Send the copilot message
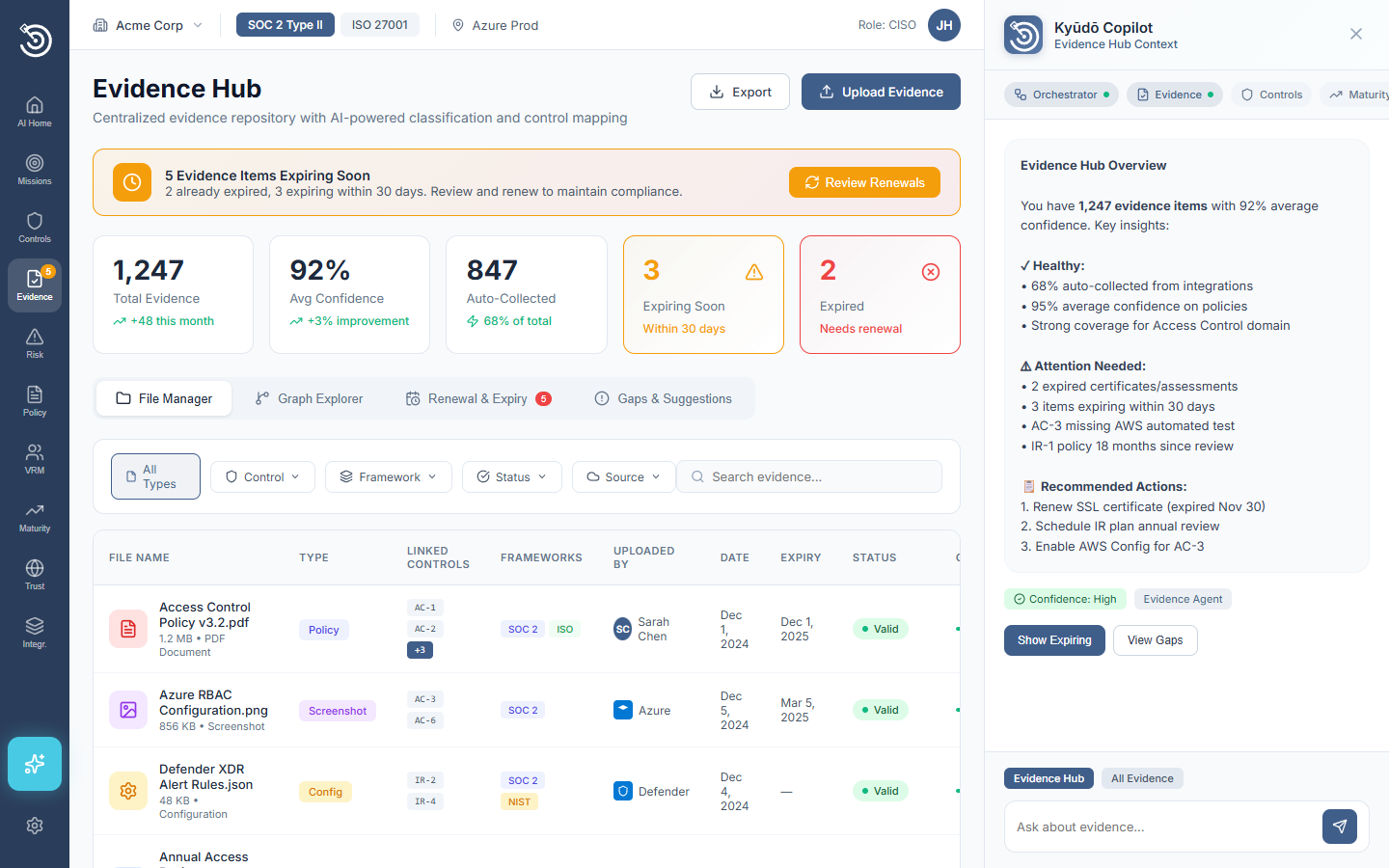The height and width of the screenshot is (868, 1389). click(1340, 827)
